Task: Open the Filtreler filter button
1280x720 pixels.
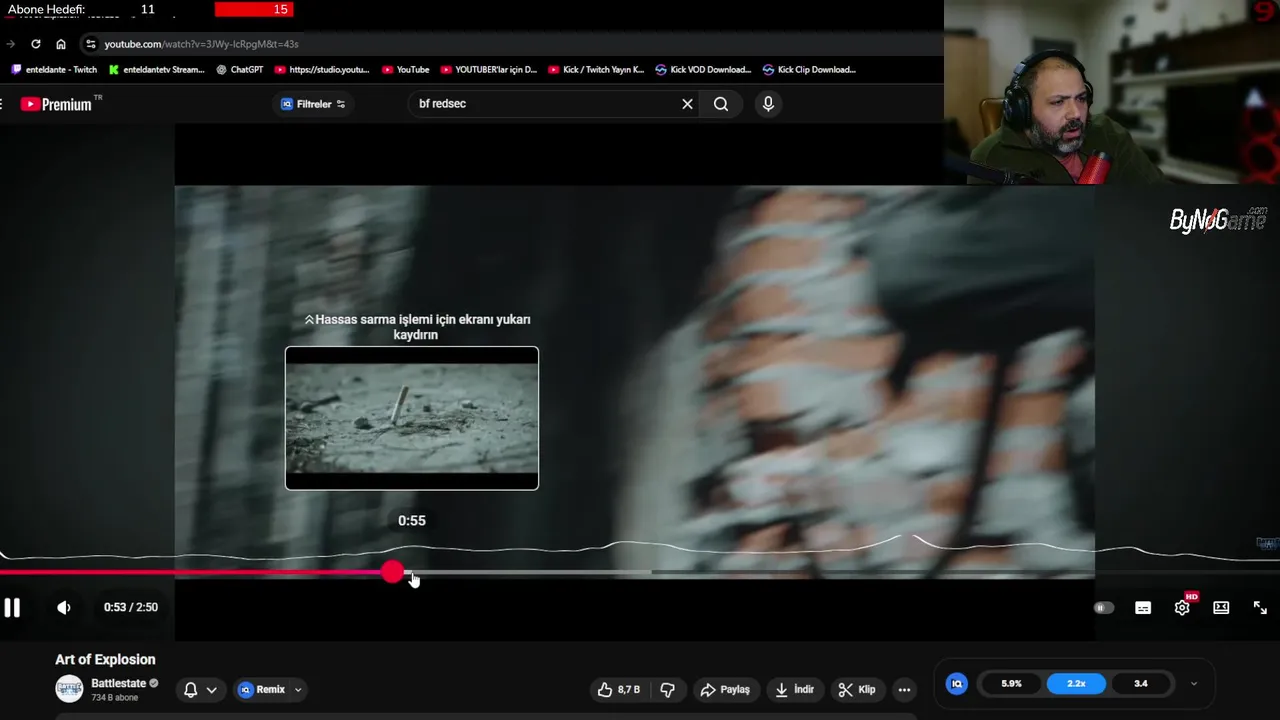Action: pos(313,104)
